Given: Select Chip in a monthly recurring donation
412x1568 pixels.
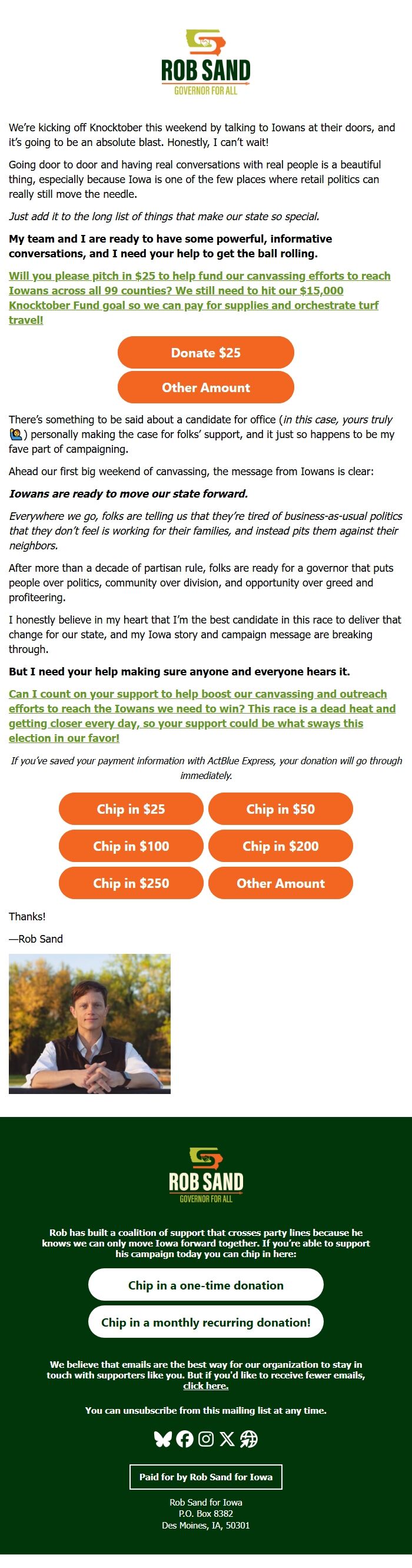Looking at the screenshot, I should pyautogui.click(x=205, y=1322).
